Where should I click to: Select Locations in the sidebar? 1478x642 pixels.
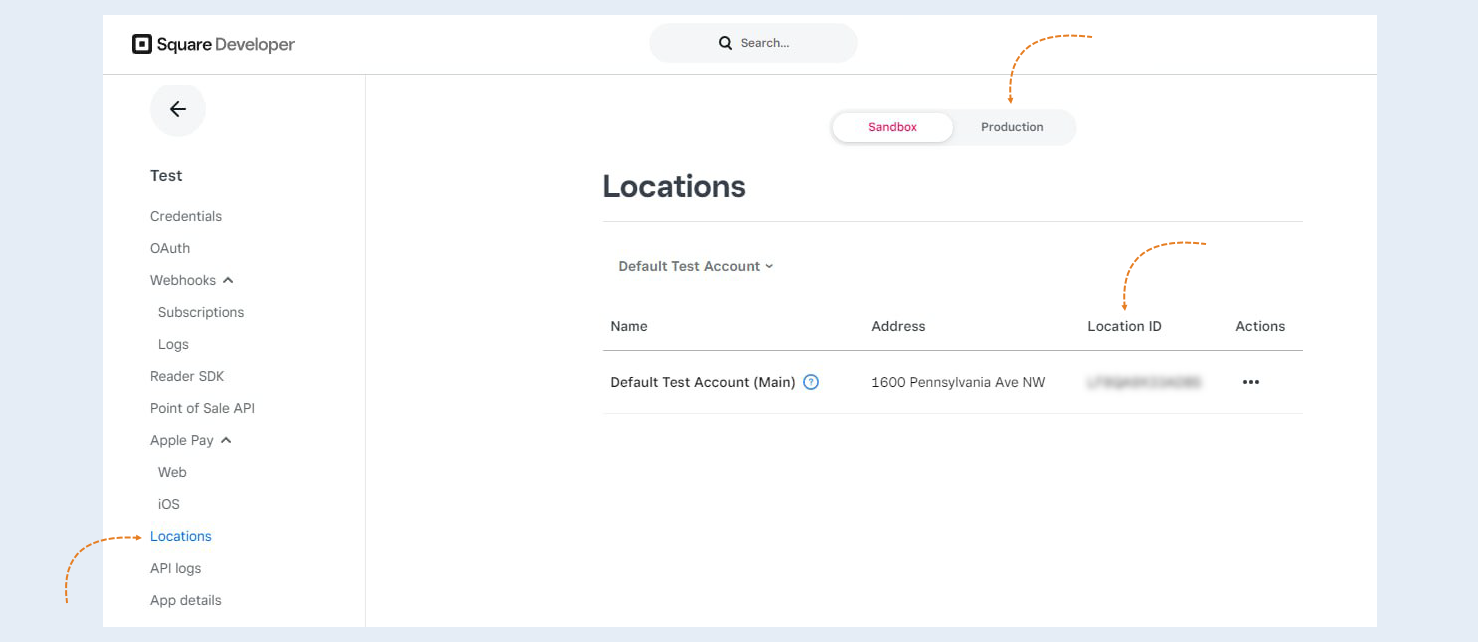click(x=181, y=536)
